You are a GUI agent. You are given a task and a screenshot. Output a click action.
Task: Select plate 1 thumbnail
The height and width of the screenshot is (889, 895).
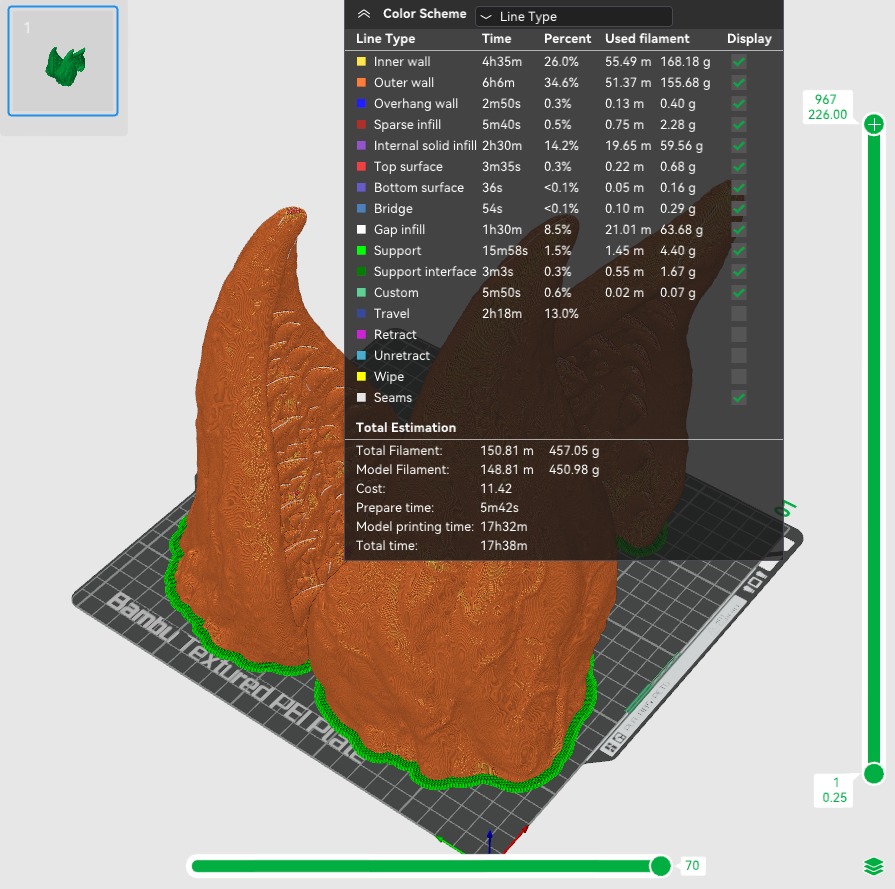[x=63, y=61]
